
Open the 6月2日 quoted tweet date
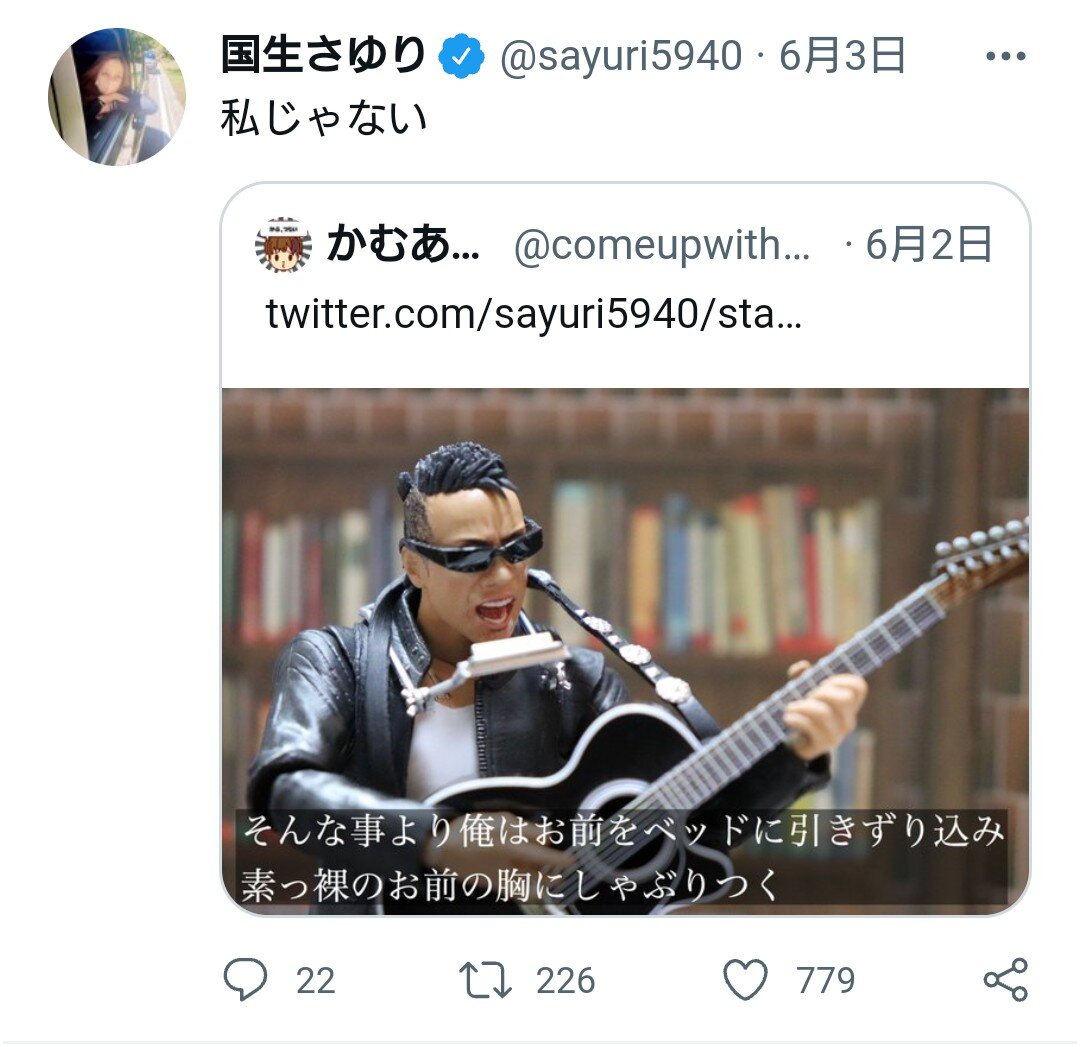928,245
